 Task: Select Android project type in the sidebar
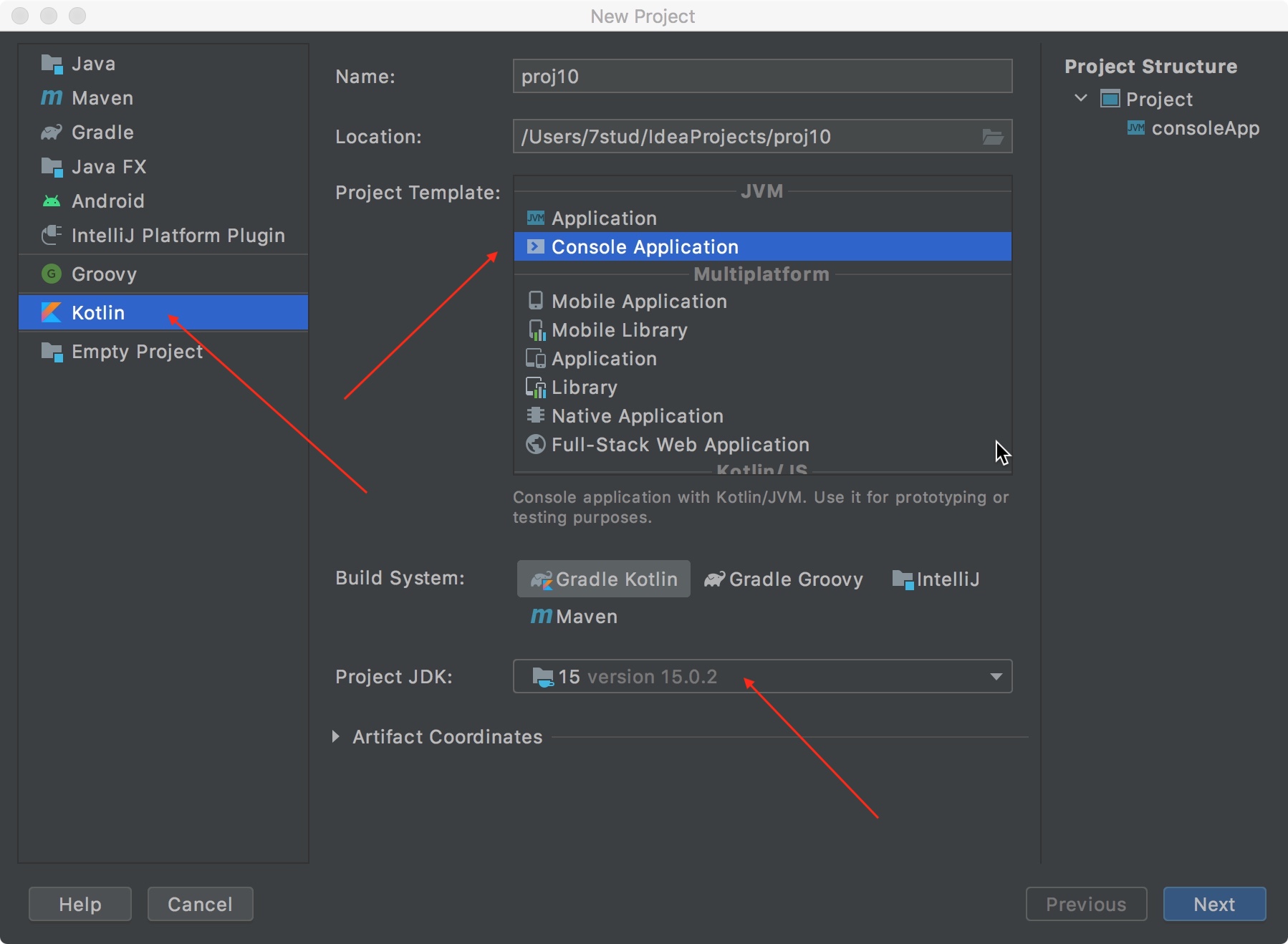[107, 201]
